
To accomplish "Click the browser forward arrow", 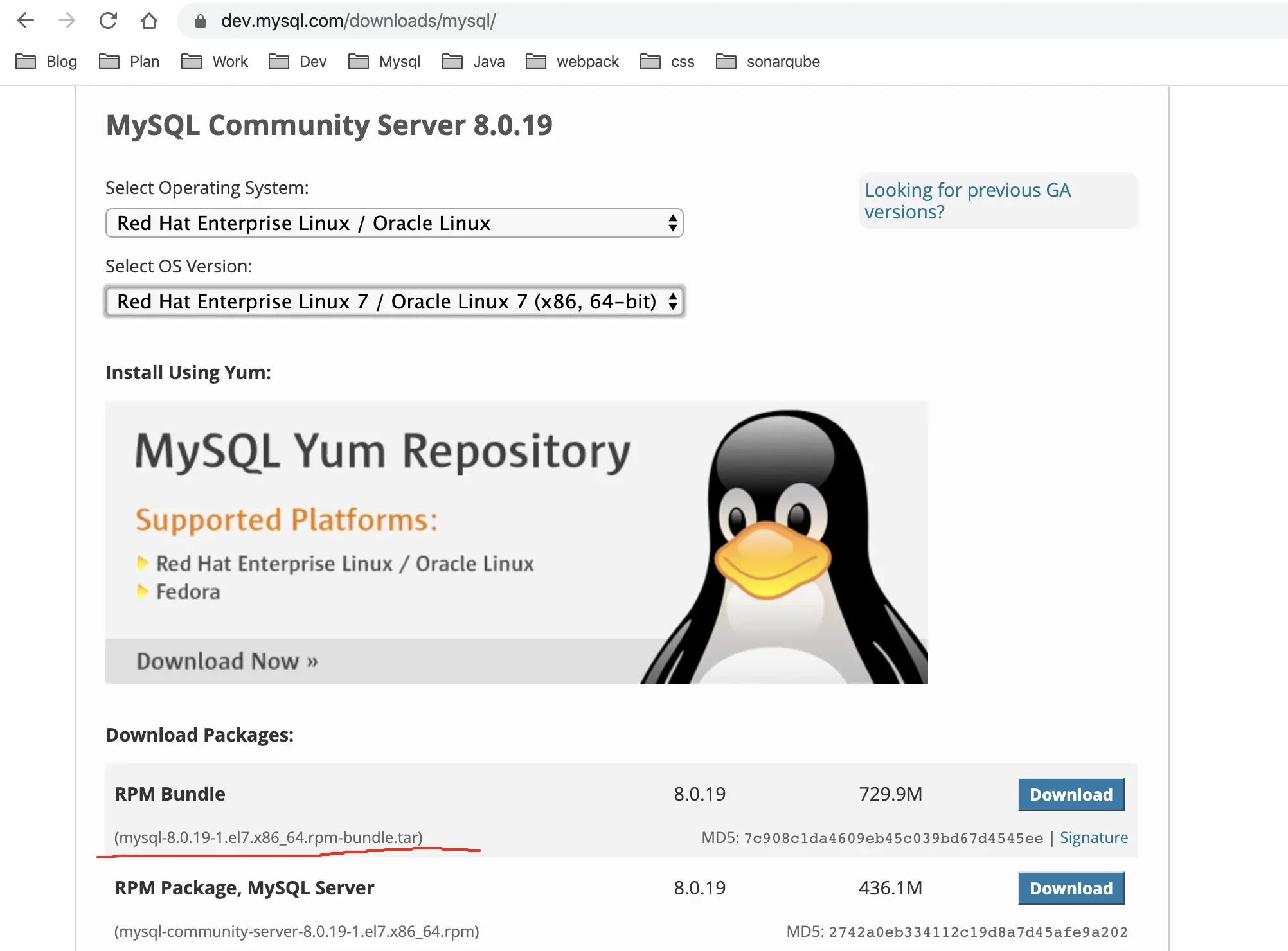I will pos(67,21).
